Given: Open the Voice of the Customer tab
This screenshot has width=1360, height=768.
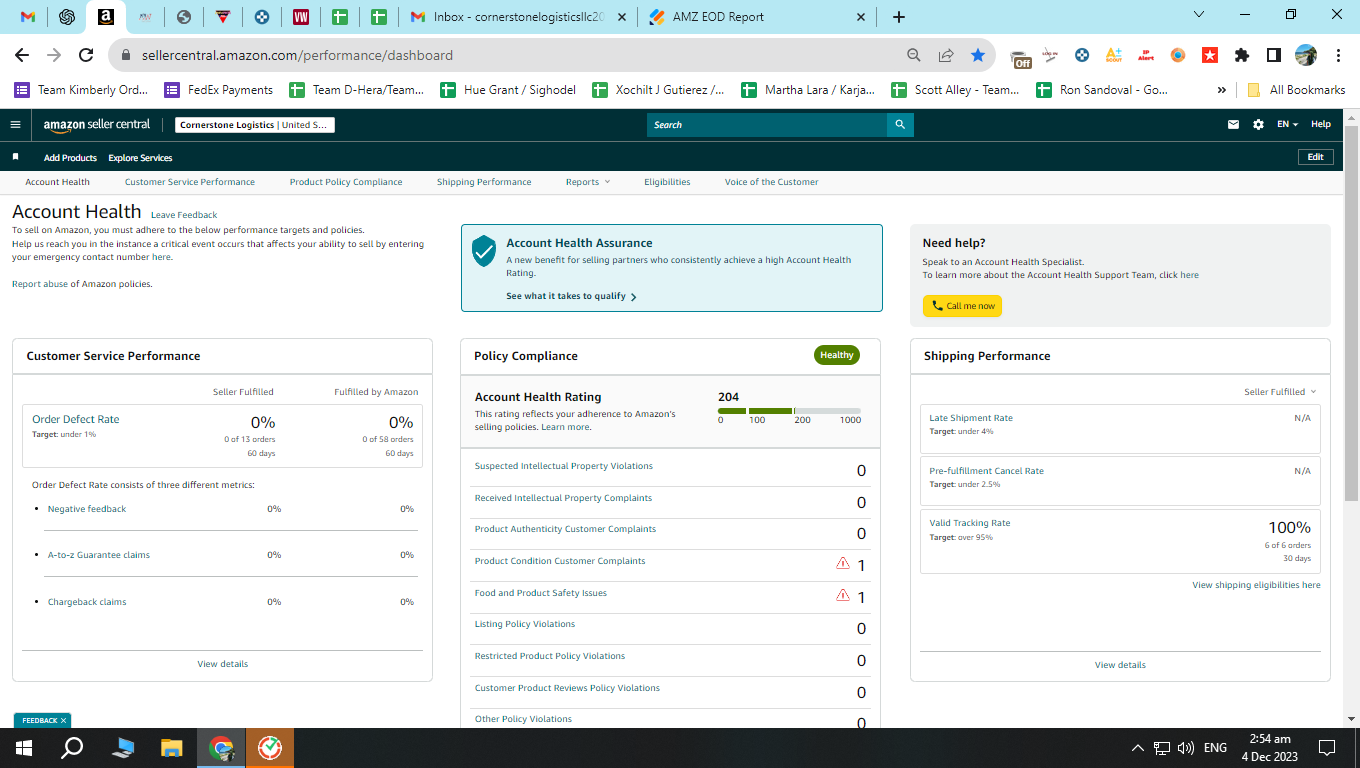Looking at the screenshot, I should 771,182.
